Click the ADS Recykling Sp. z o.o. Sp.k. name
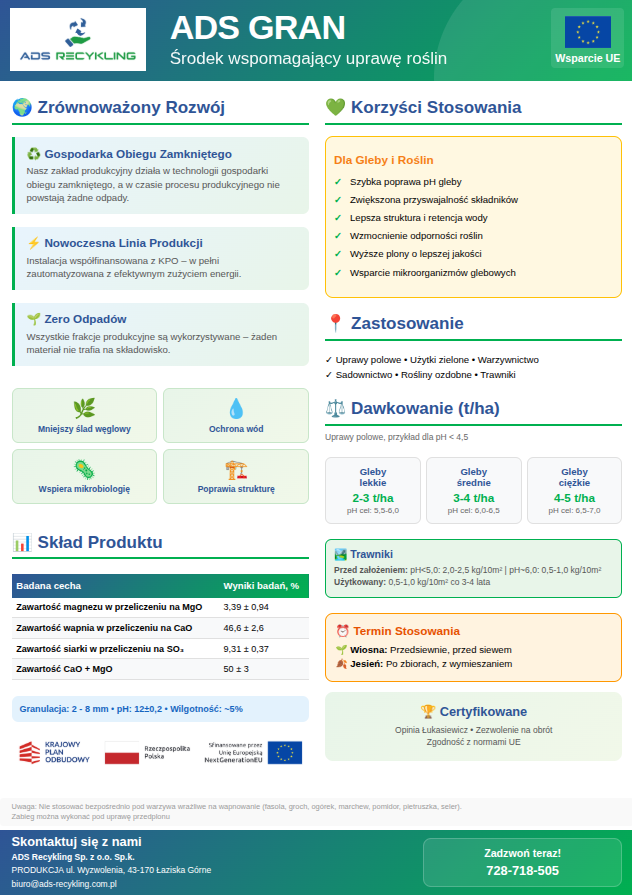The width and height of the screenshot is (632, 895). click(x=73, y=857)
